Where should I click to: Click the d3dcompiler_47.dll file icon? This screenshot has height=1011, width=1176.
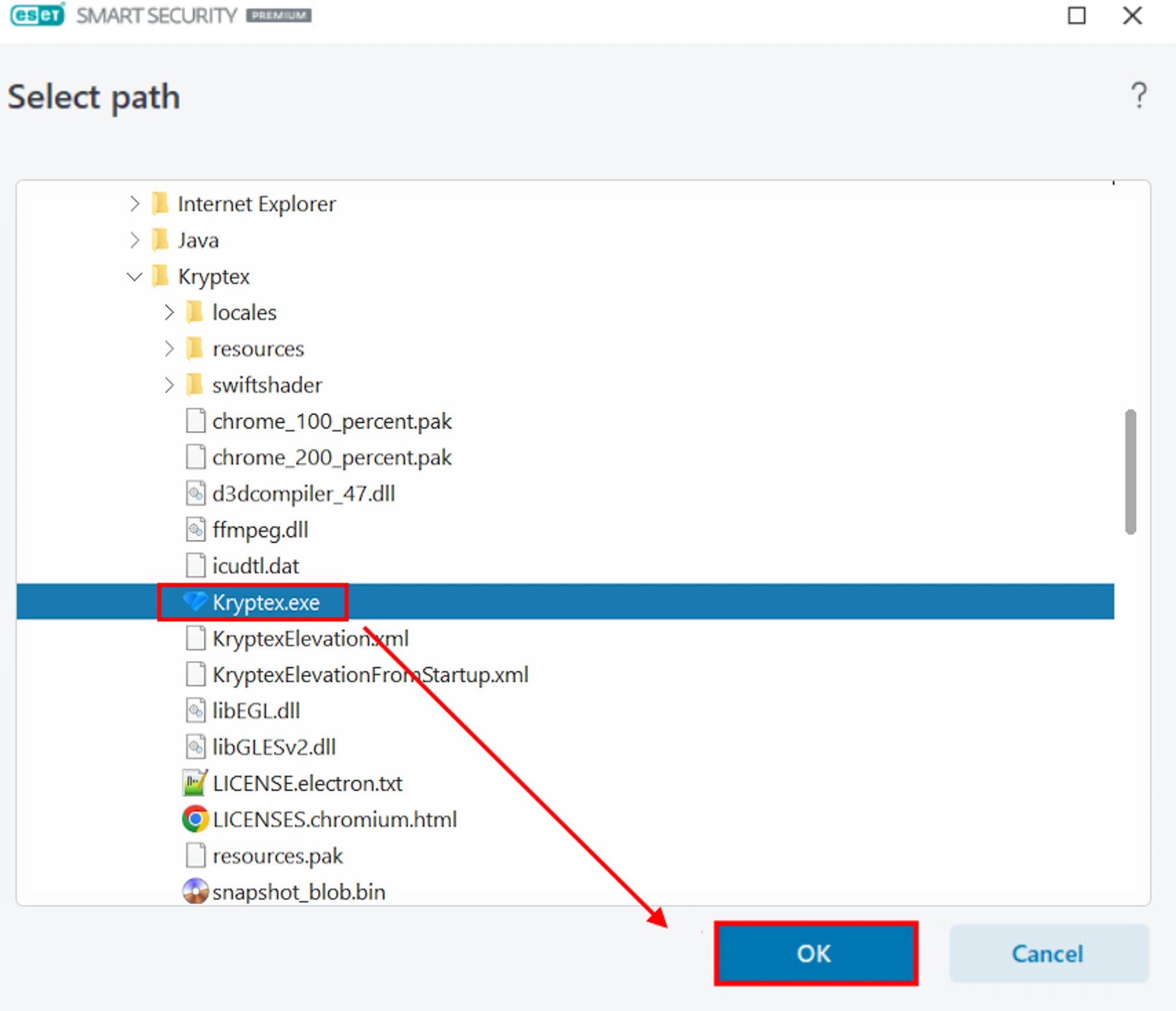click(195, 493)
